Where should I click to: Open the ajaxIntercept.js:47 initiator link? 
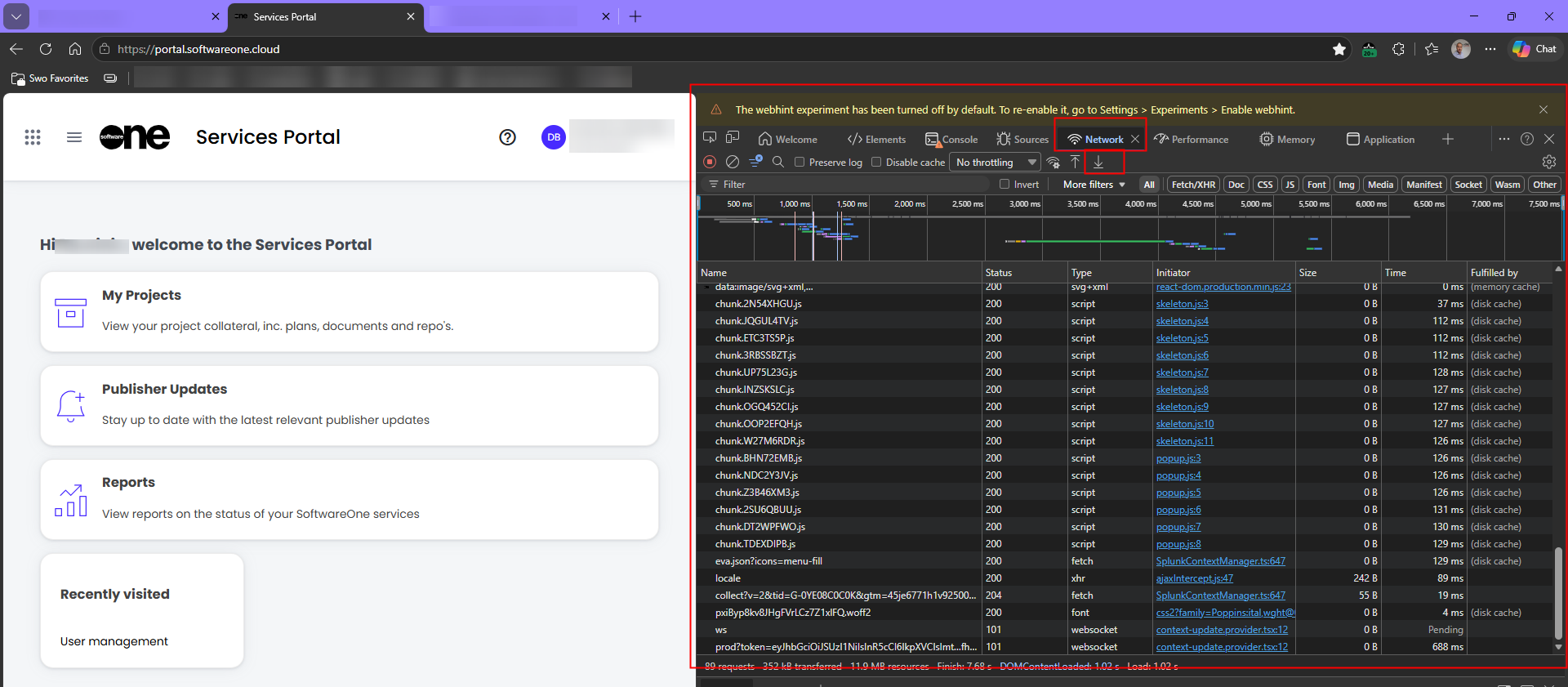click(1195, 578)
